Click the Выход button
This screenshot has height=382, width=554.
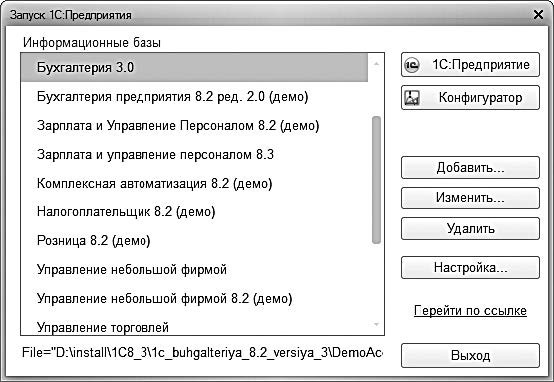pyautogui.click(x=470, y=355)
